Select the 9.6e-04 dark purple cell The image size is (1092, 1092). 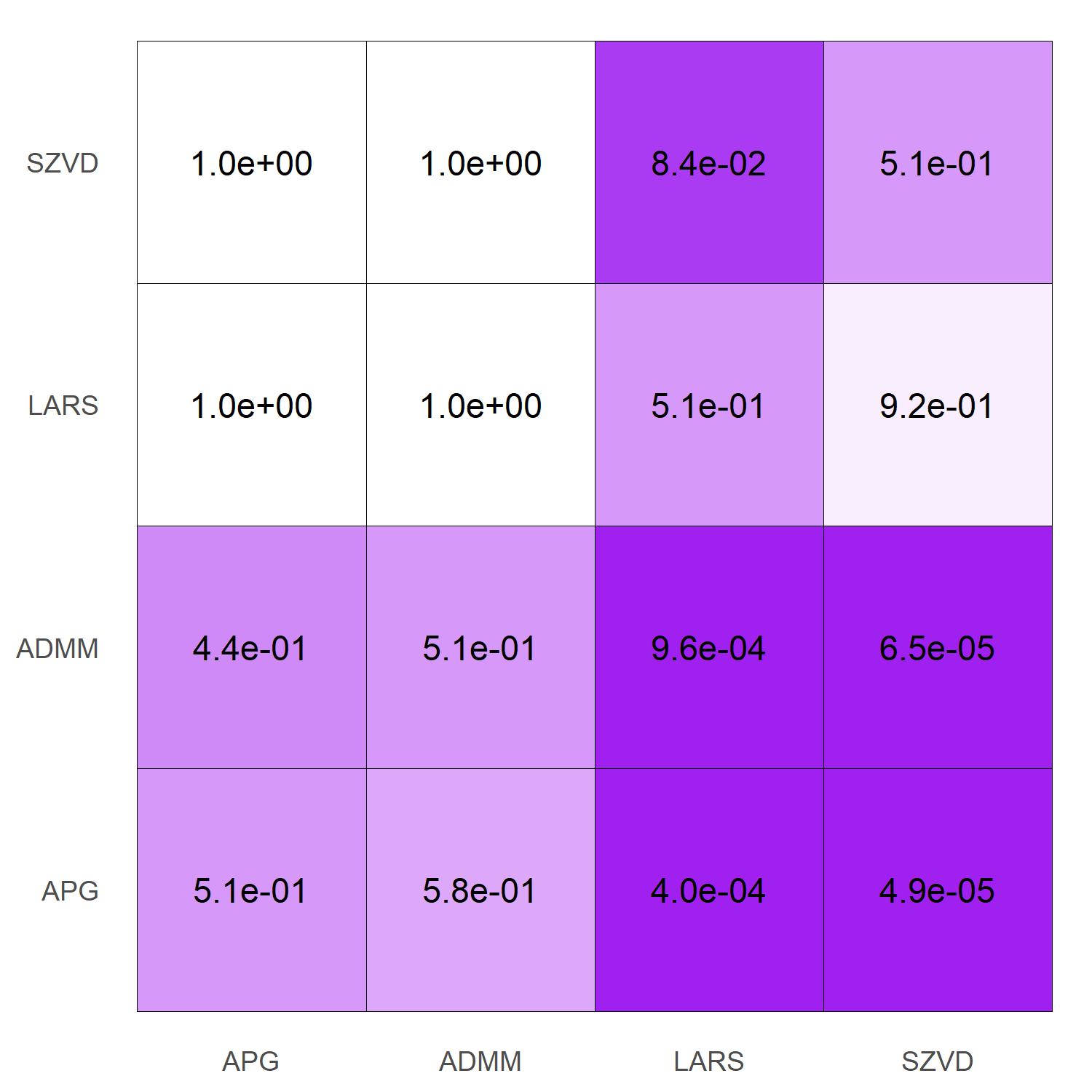(709, 648)
